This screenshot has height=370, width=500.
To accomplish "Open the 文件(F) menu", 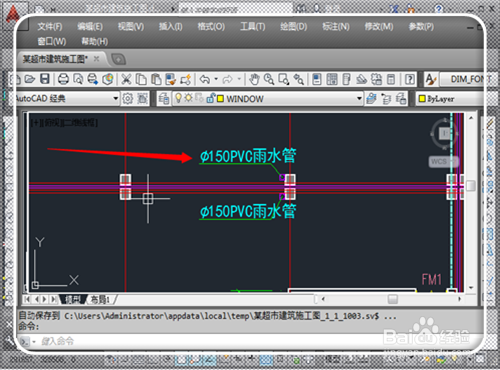I will point(50,27).
